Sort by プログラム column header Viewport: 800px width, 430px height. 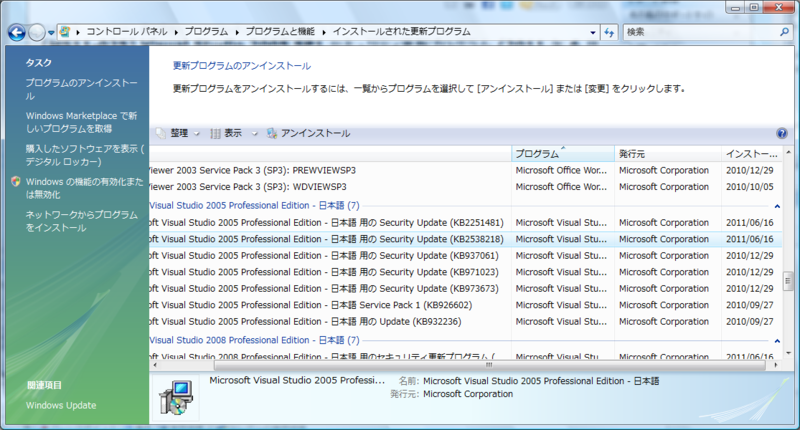[x=563, y=154]
